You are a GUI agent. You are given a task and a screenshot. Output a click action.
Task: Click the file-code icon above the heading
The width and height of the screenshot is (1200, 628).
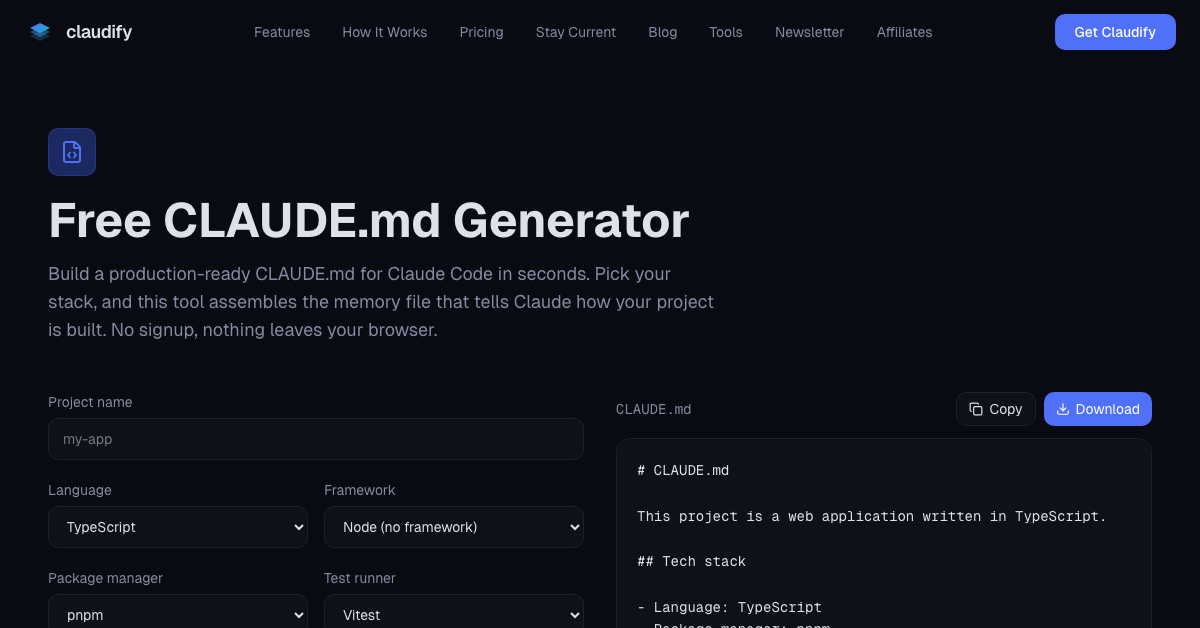72,152
